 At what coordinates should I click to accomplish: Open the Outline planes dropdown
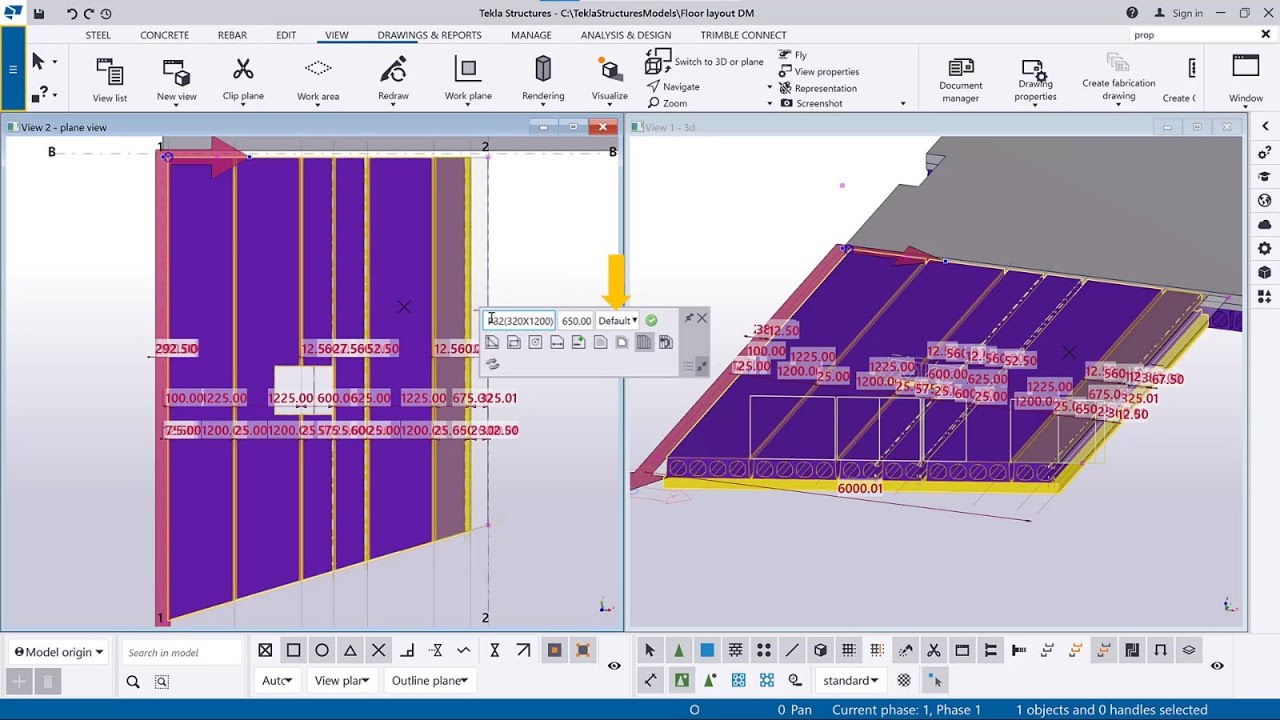pos(429,680)
